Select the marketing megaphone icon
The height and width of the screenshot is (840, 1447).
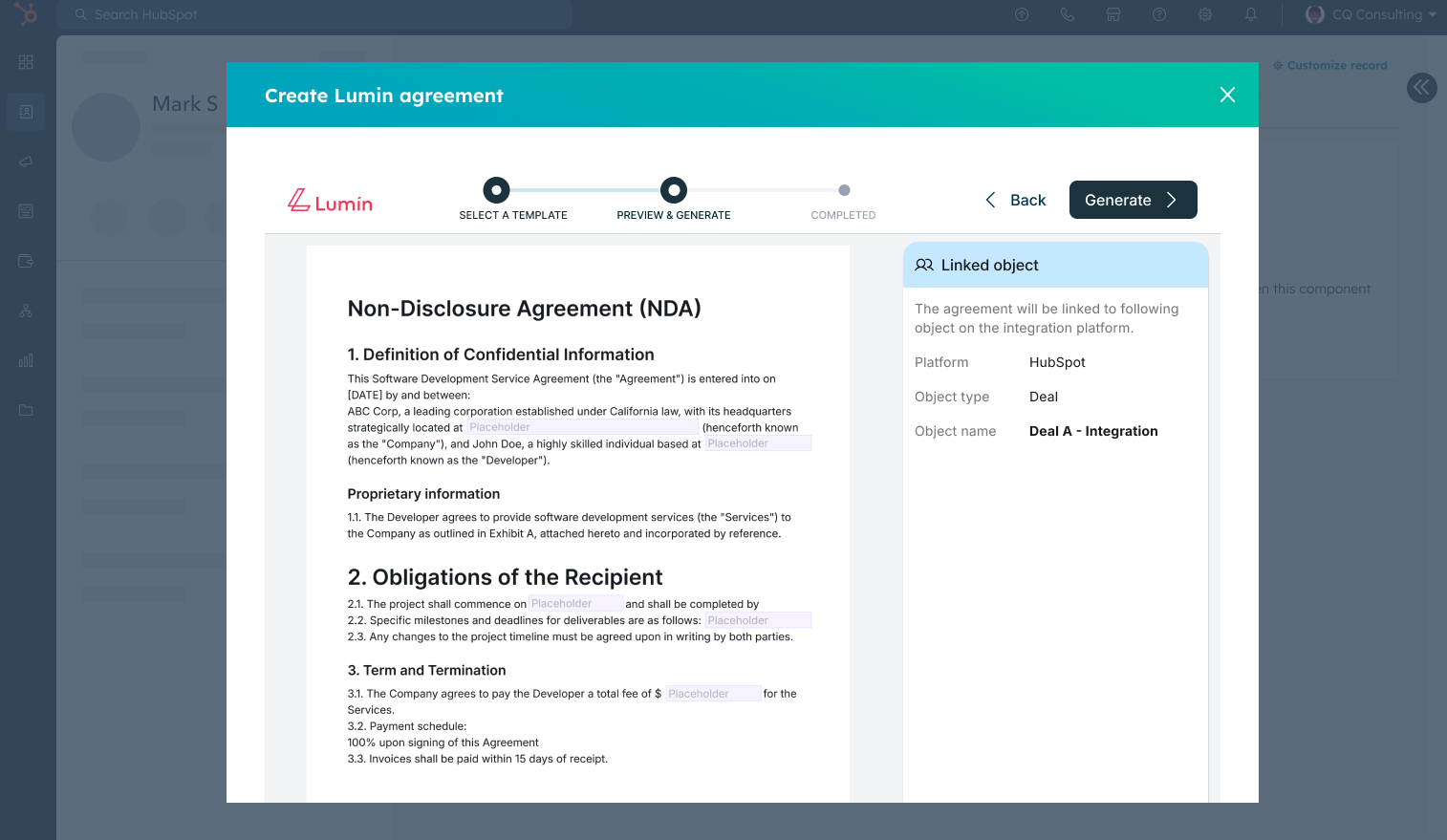click(x=26, y=162)
